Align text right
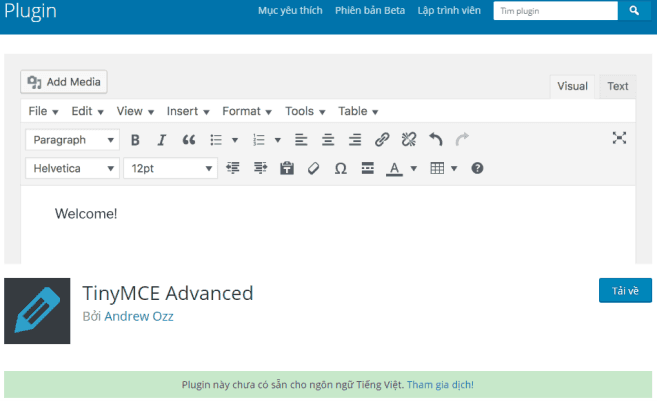The image size is (657, 401). [x=355, y=140]
